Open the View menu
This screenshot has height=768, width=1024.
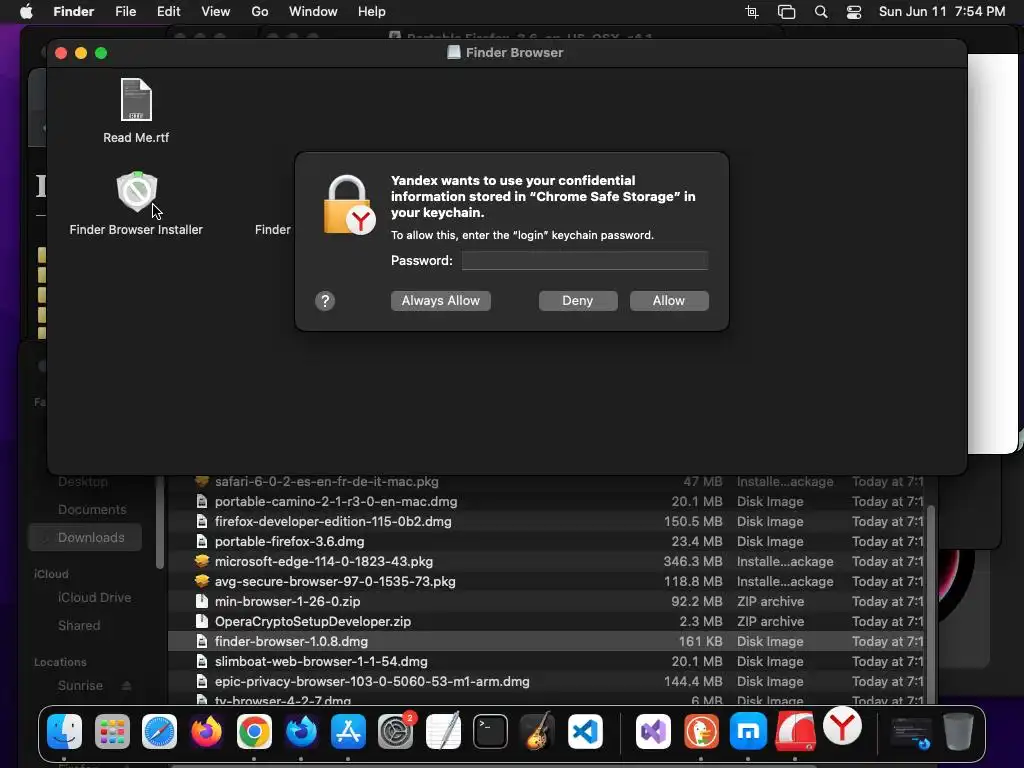tap(216, 12)
